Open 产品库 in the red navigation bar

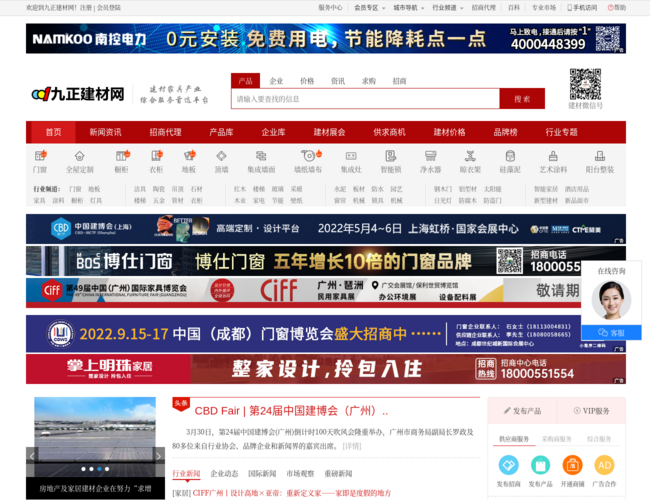tap(221, 132)
